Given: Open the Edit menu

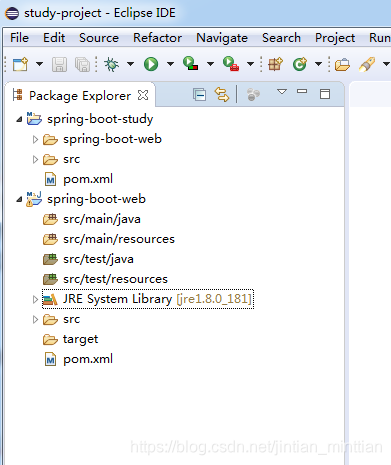Looking at the screenshot, I should click(x=54, y=38).
